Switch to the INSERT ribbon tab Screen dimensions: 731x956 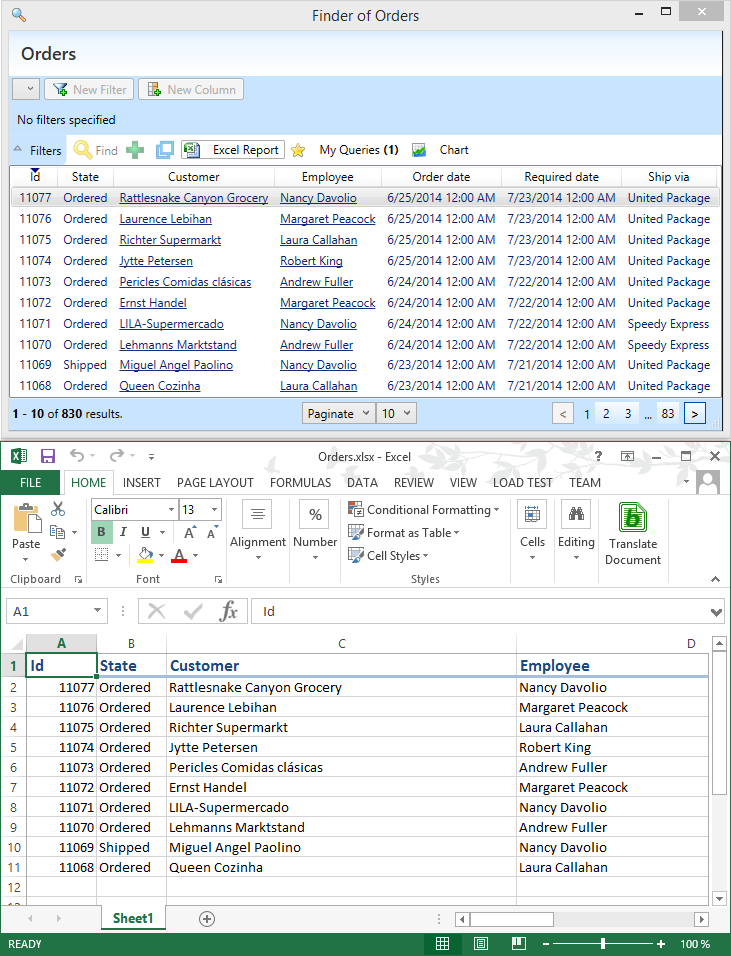point(141,482)
